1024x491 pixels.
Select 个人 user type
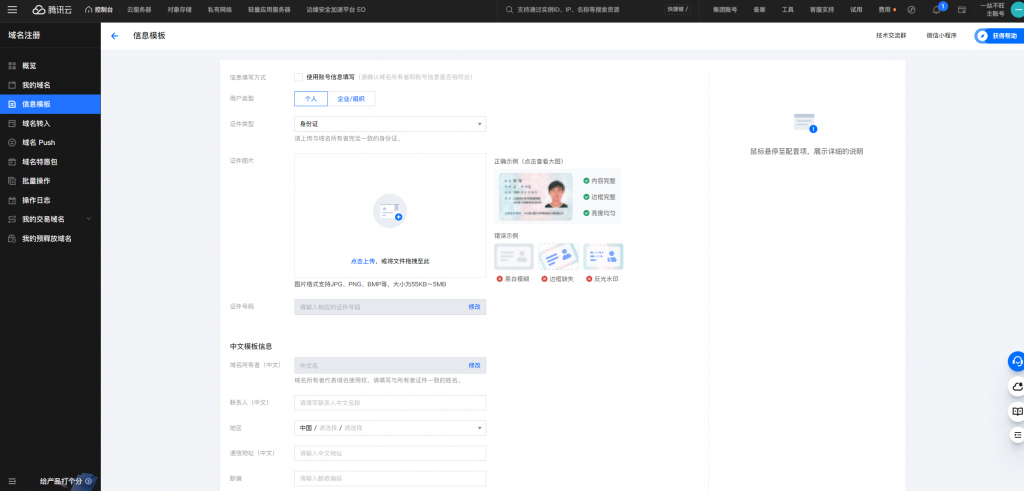tap(311, 99)
